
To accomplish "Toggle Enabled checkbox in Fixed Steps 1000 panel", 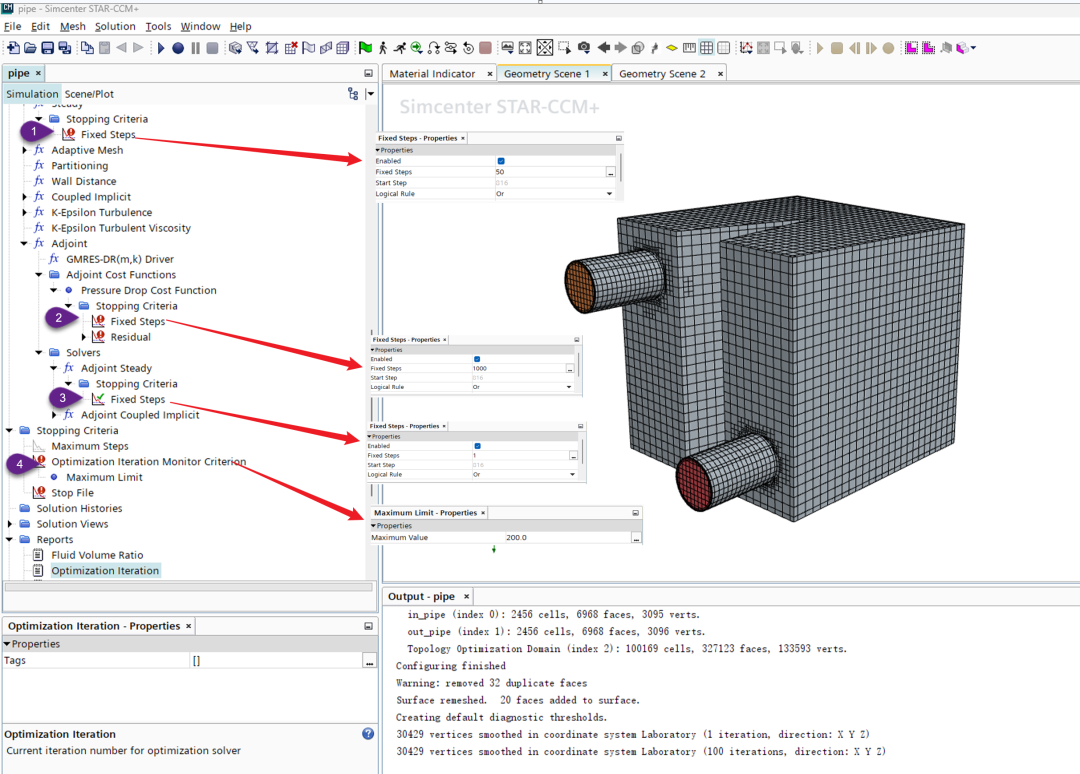I will click(x=477, y=359).
